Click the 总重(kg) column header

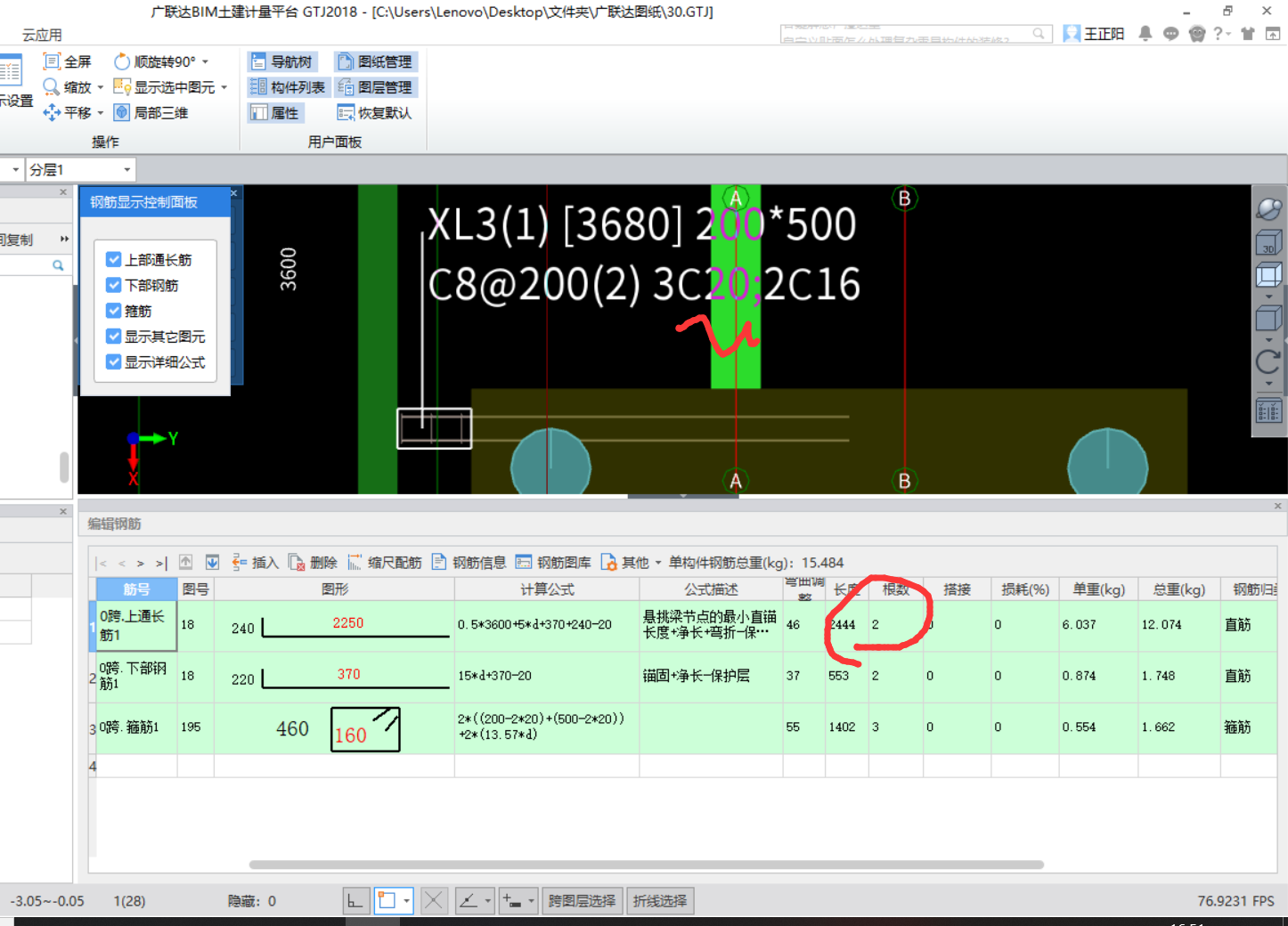tap(1179, 589)
